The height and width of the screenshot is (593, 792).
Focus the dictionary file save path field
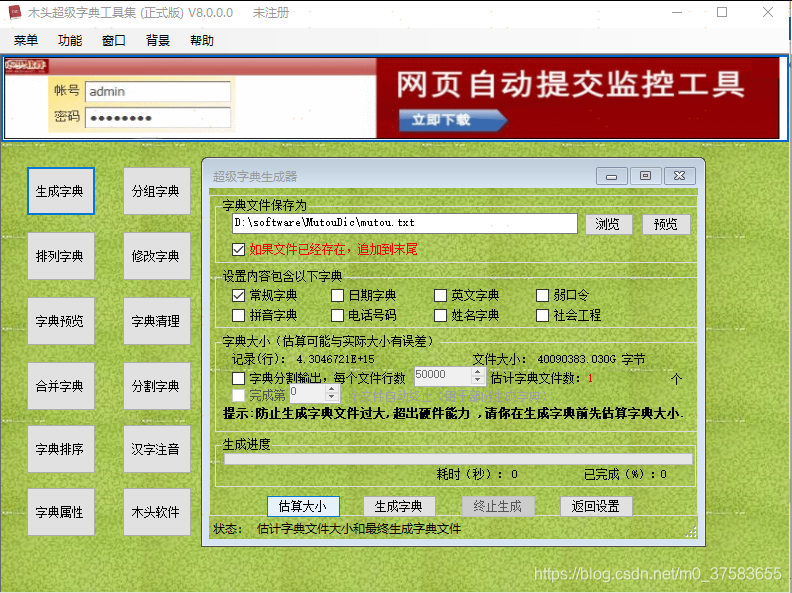405,223
